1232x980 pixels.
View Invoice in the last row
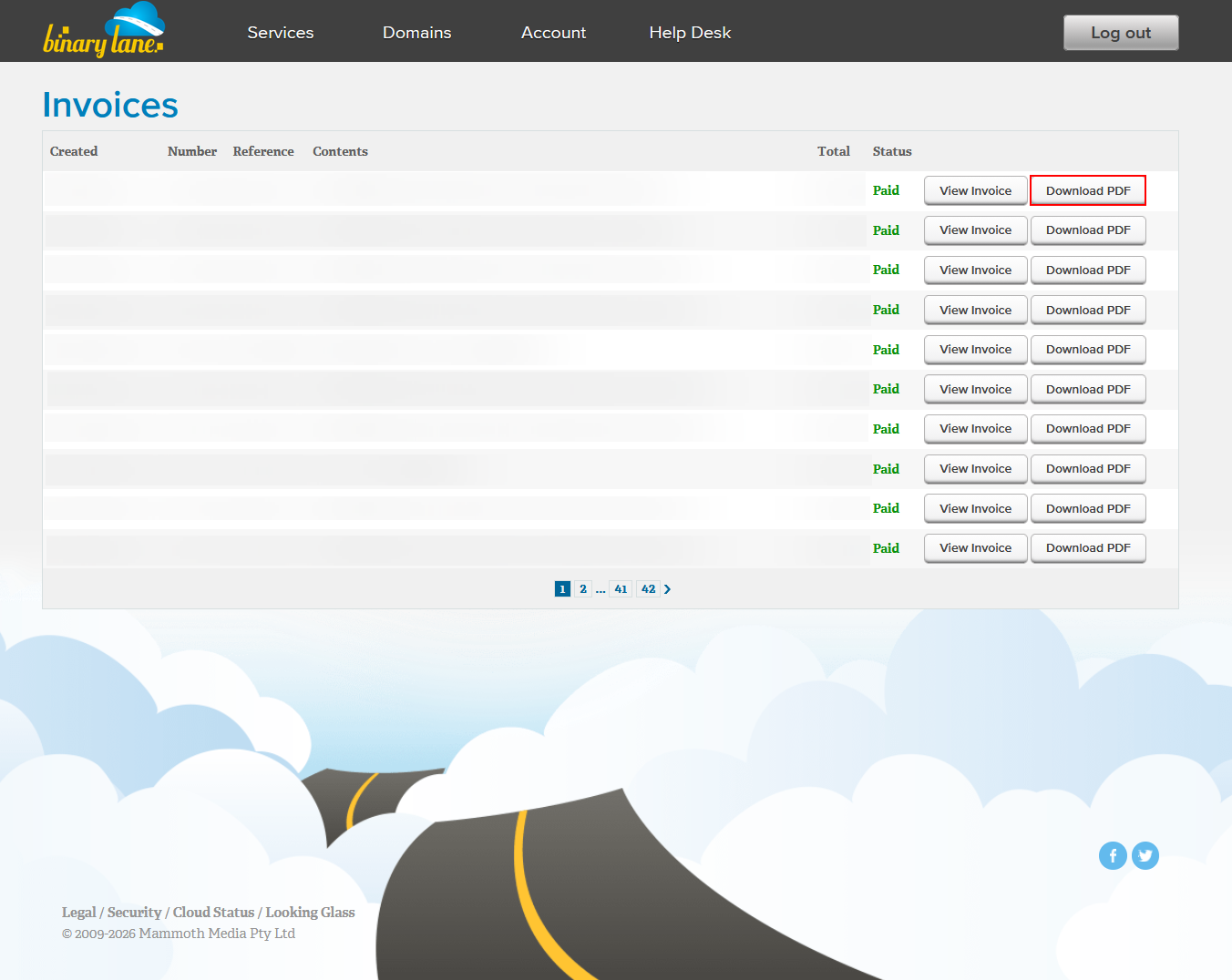[975, 548]
